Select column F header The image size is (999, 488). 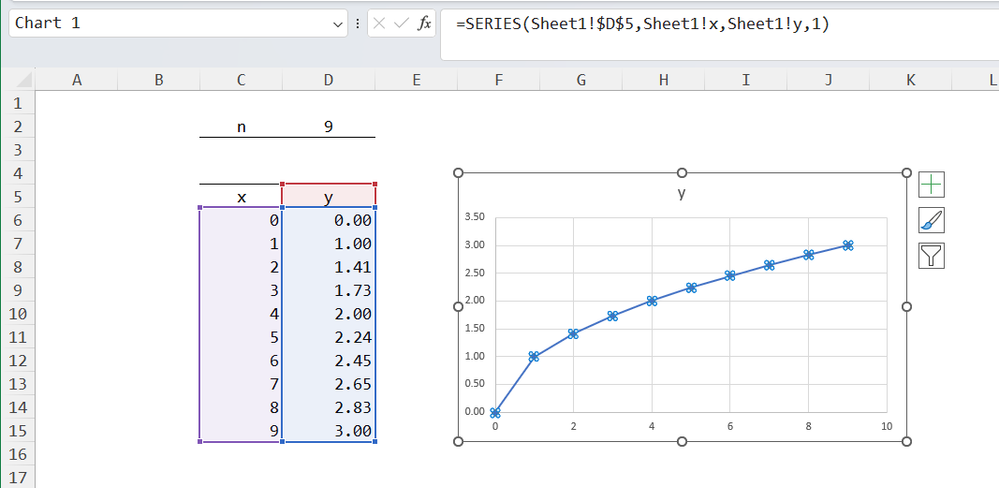tap(498, 80)
